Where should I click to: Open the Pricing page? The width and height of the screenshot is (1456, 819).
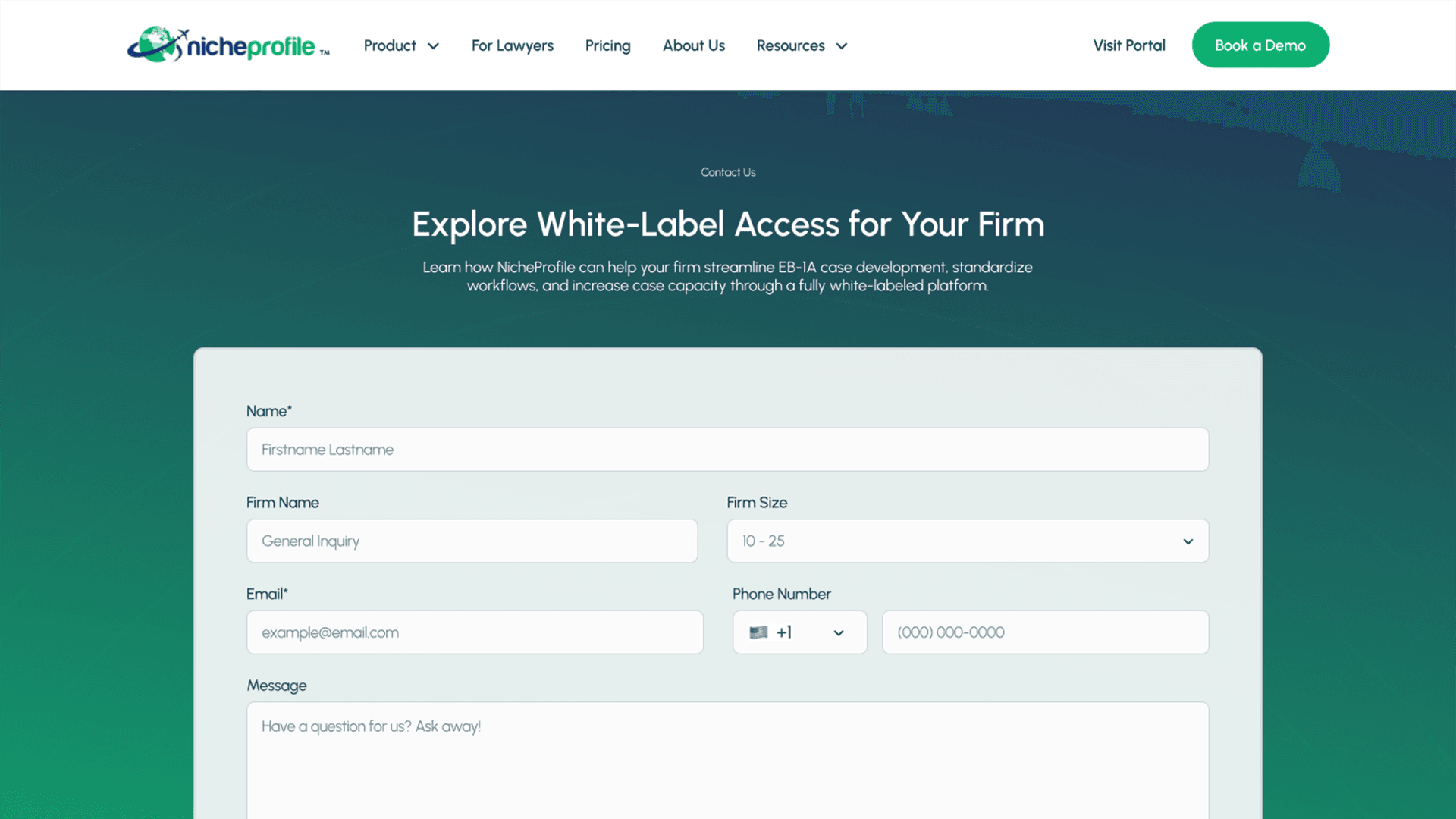coord(607,45)
